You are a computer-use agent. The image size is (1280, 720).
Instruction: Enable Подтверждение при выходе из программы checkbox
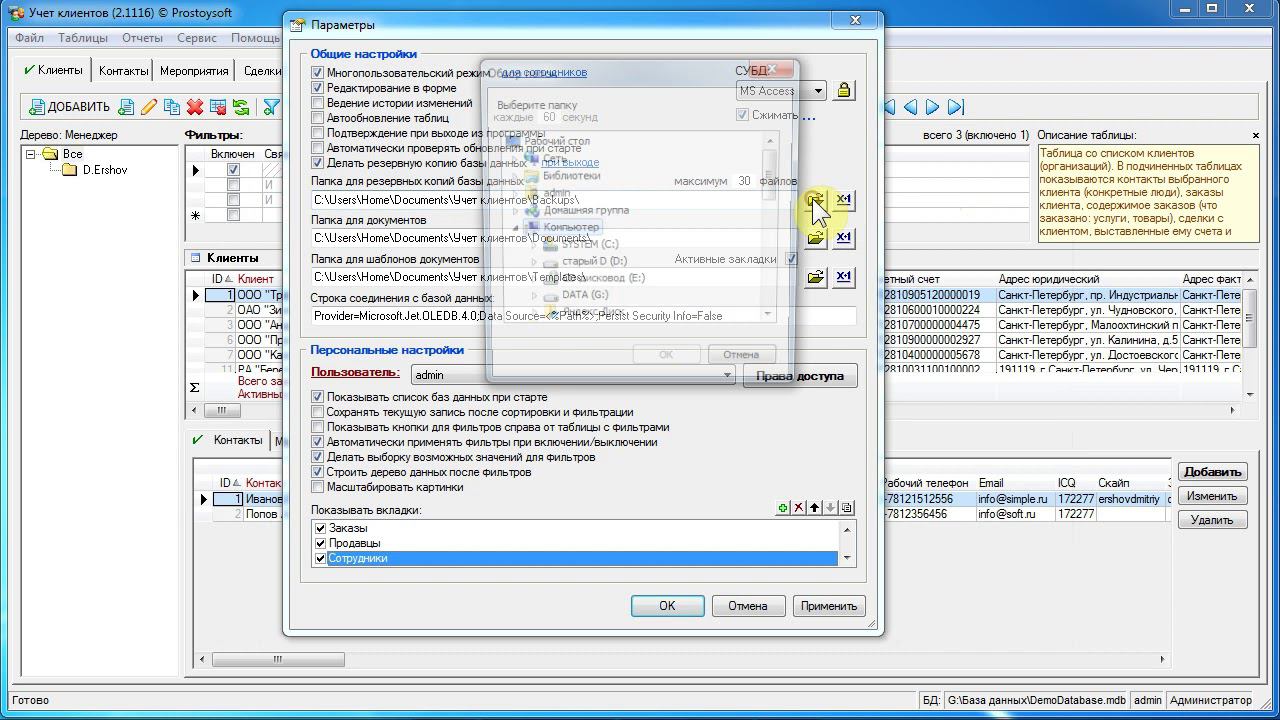[318, 133]
